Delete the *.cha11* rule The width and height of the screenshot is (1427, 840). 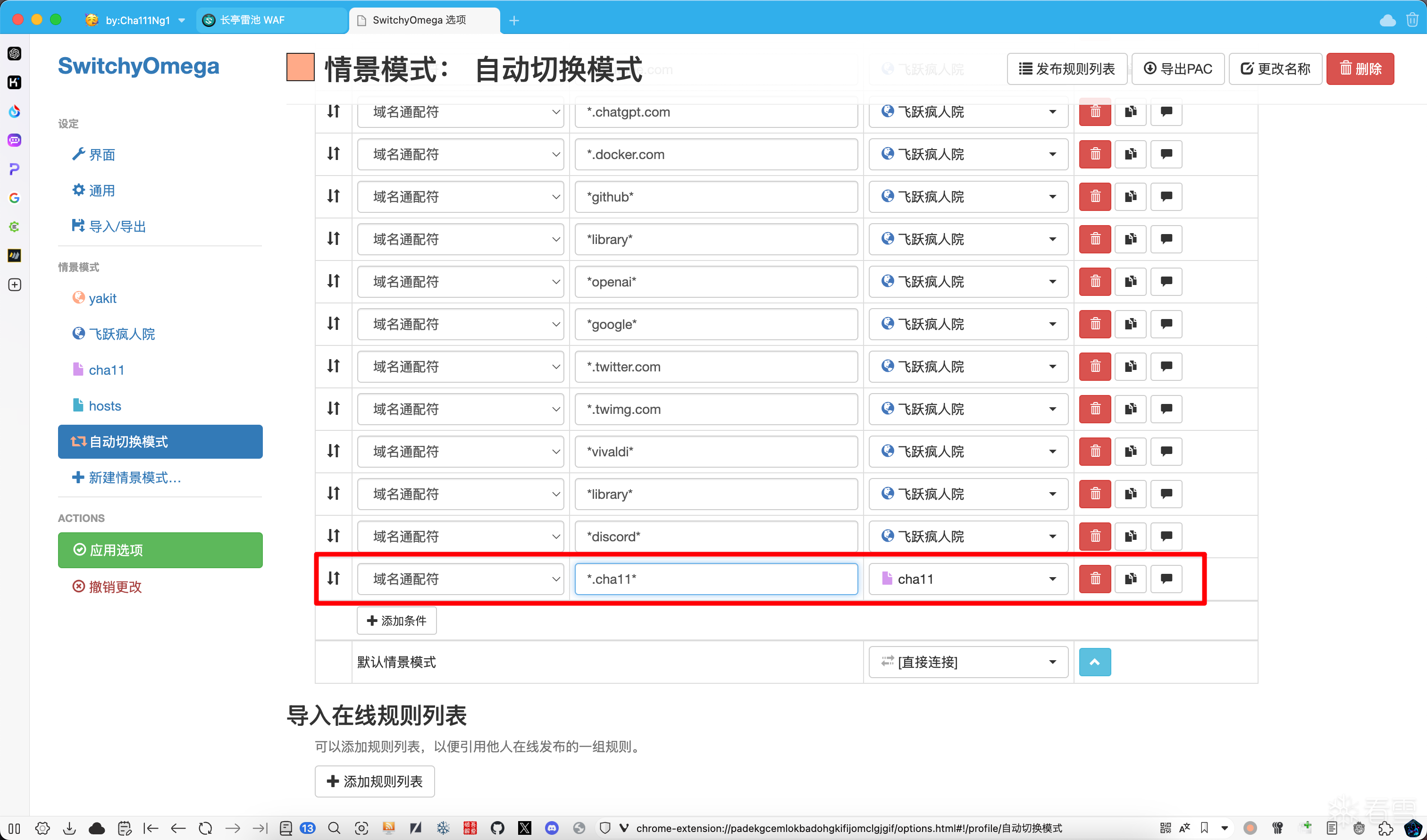(1095, 579)
